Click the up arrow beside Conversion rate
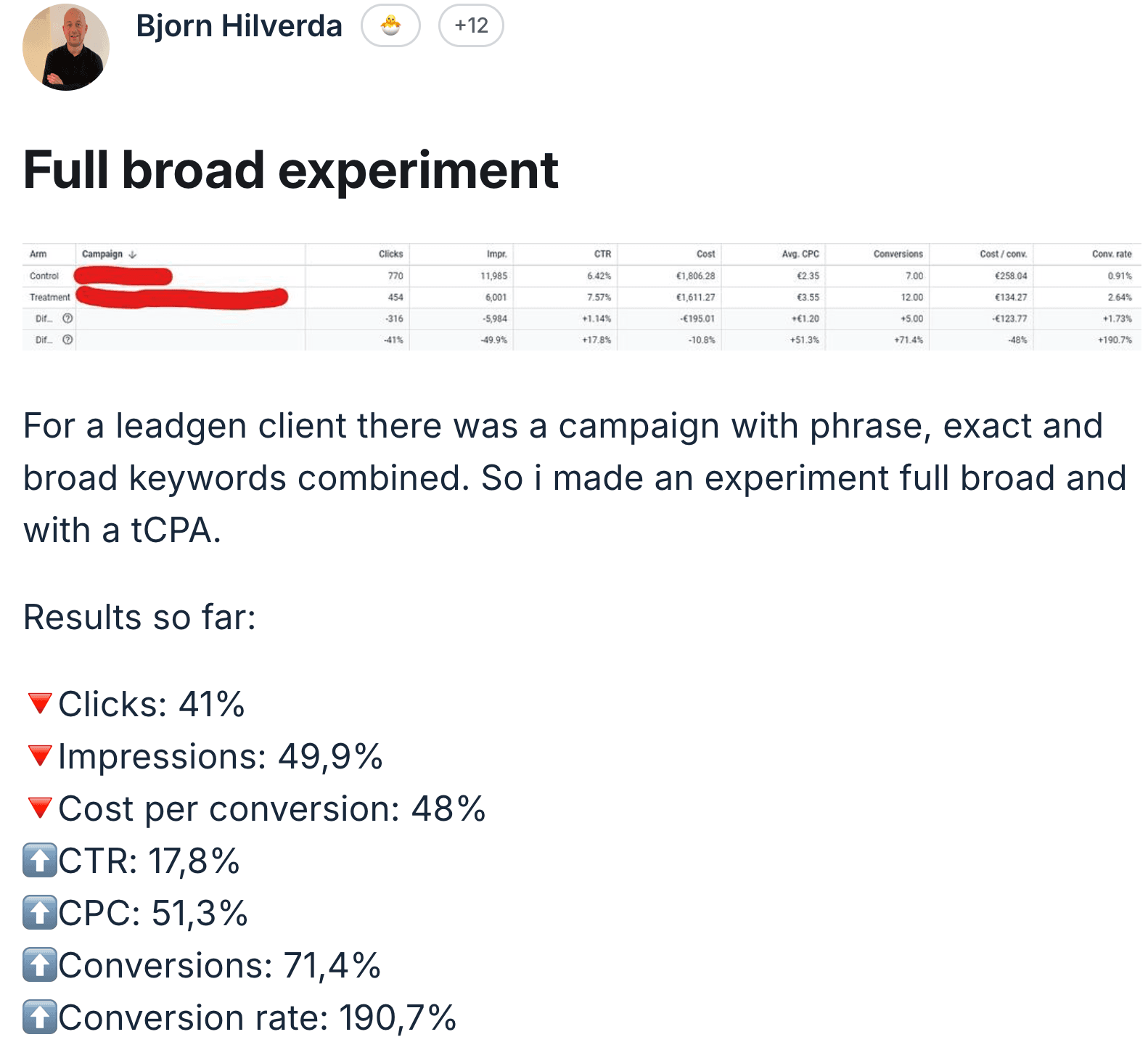Image resolution: width=1148 pixels, height=1045 pixels. tap(38, 1018)
